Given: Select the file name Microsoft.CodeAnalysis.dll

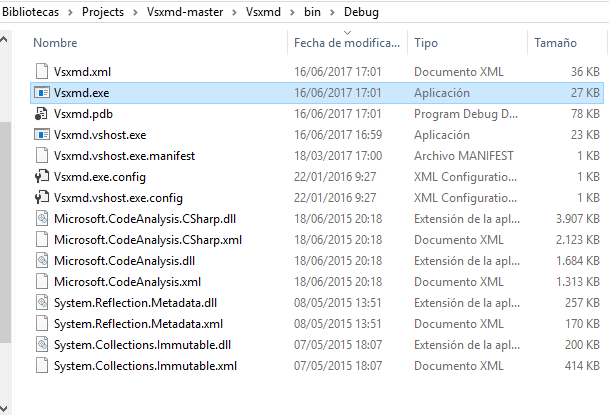Looking at the screenshot, I should tap(124, 260).
